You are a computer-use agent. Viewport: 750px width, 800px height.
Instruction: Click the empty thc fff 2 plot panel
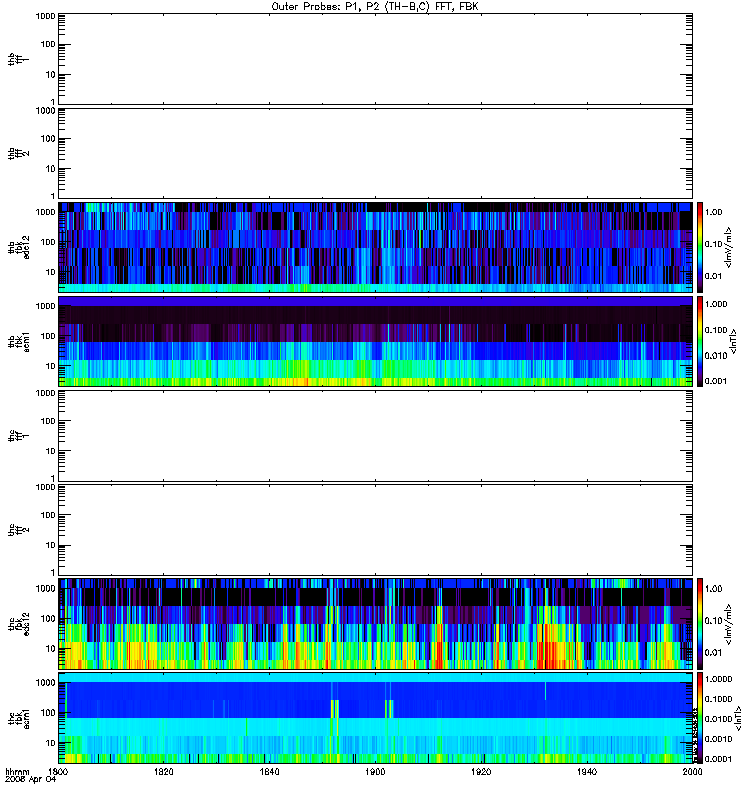[x=376, y=530]
